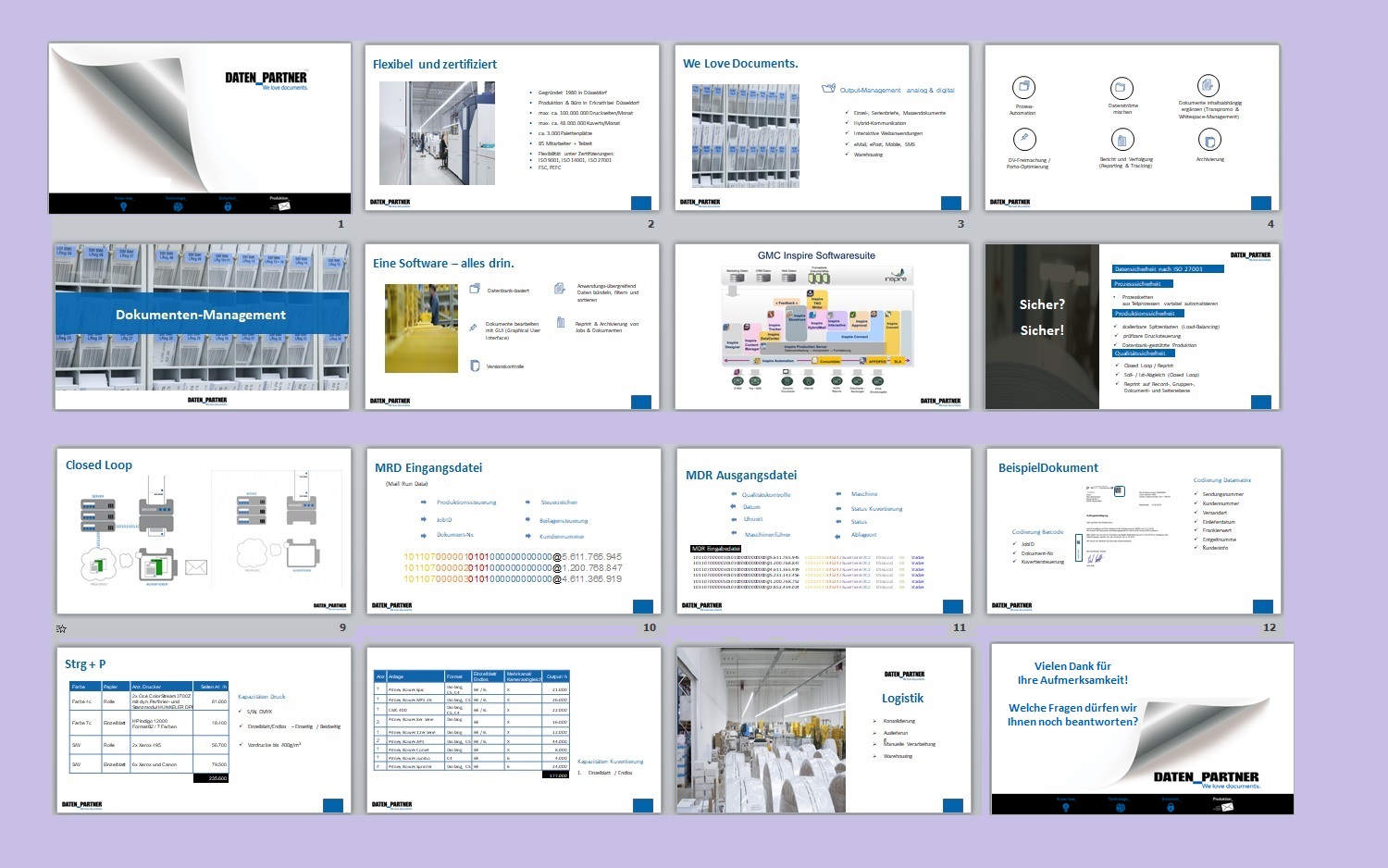
Task: Select slide 4 with Prozess-Automation icons
Action: tap(1132, 128)
